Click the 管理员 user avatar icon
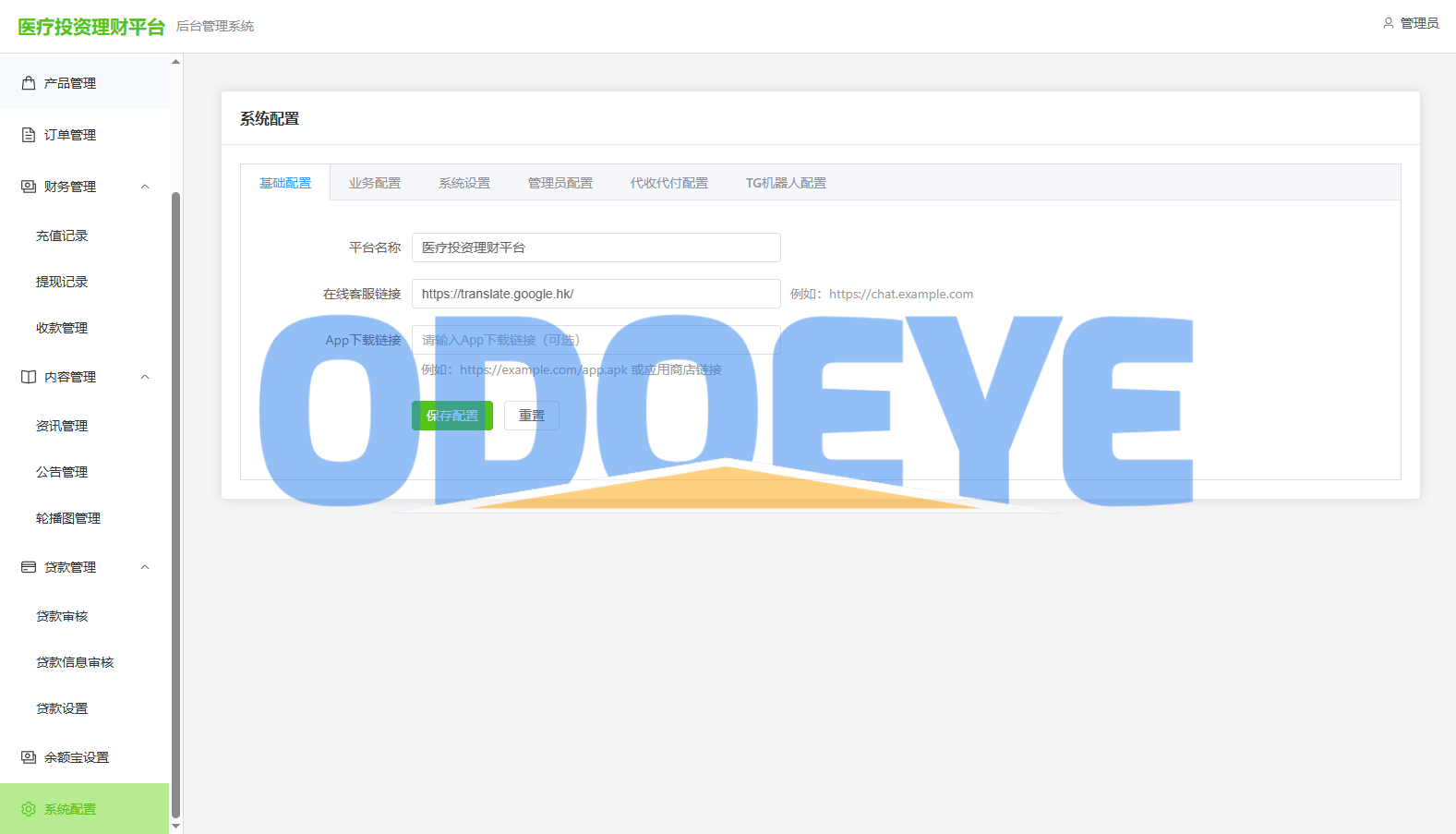Image resolution: width=1456 pixels, height=834 pixels. point(1388,23)
